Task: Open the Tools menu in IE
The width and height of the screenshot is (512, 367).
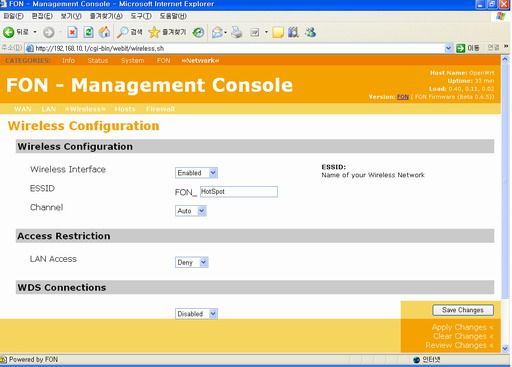Action: [x=141, y=16]
